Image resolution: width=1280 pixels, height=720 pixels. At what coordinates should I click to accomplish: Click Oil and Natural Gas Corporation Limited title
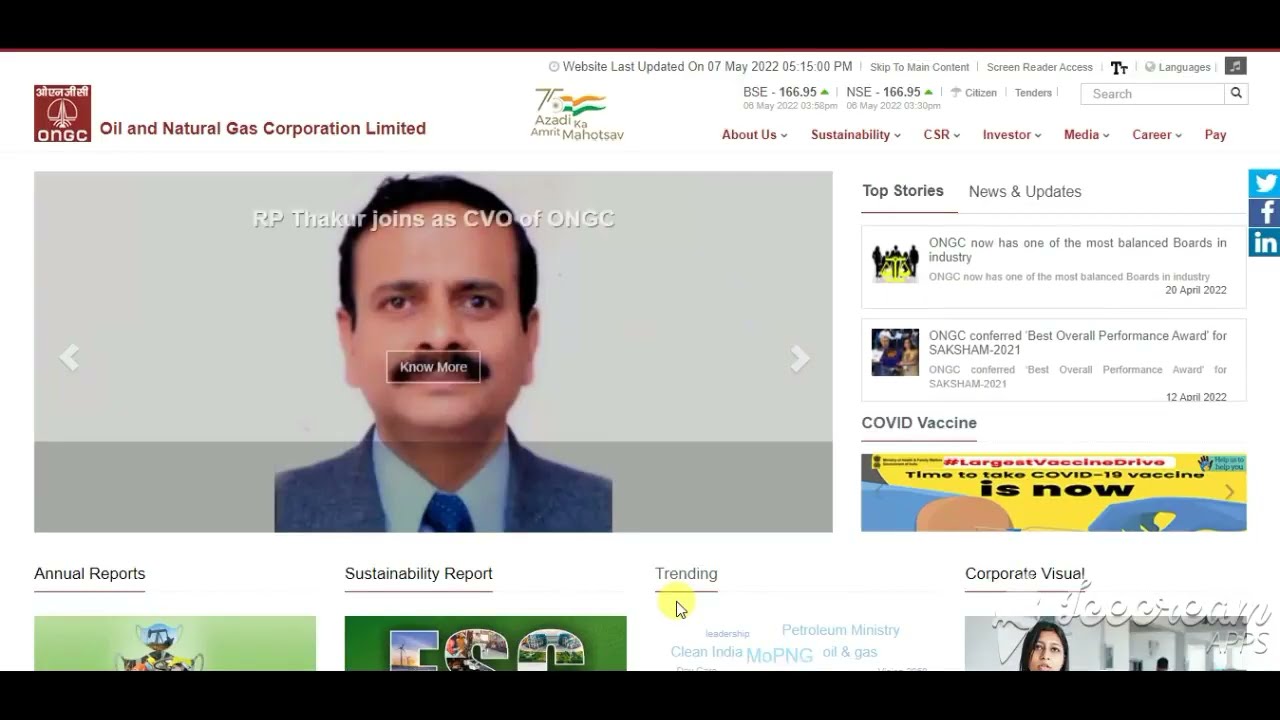(263, 128)
